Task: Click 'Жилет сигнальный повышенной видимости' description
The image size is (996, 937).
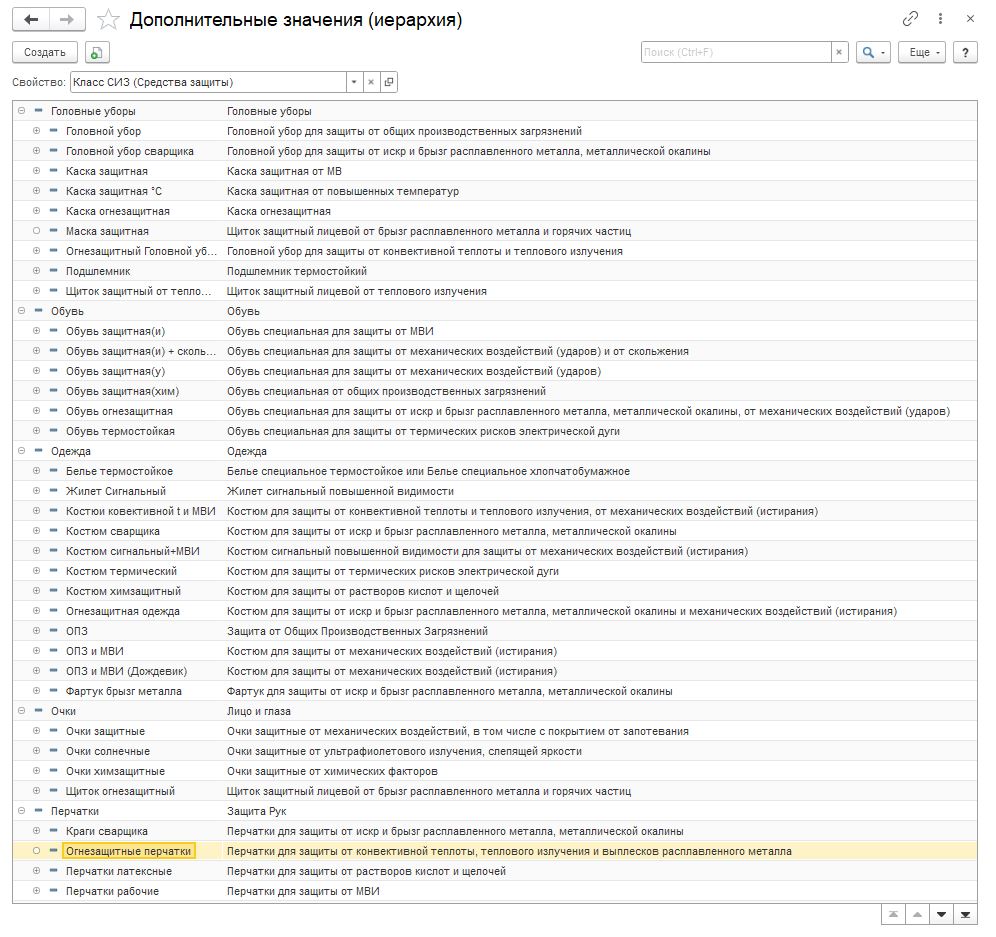Action: coord(340,491)
